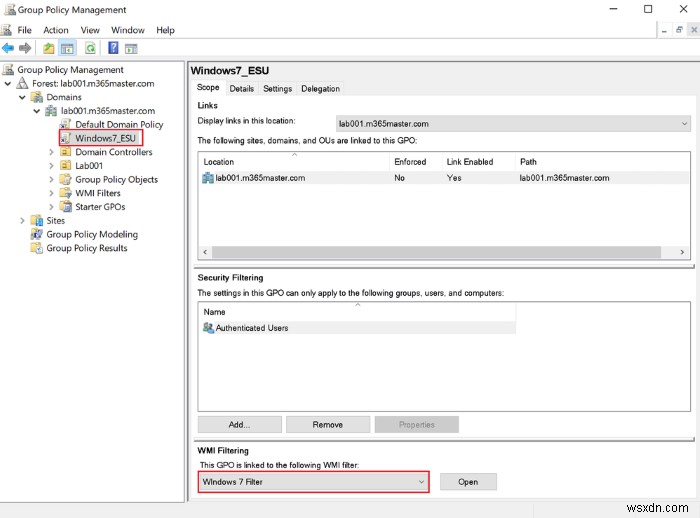Open the File menu
The width and height of the screenshot is (700, 518).
(x=24, y=30)
